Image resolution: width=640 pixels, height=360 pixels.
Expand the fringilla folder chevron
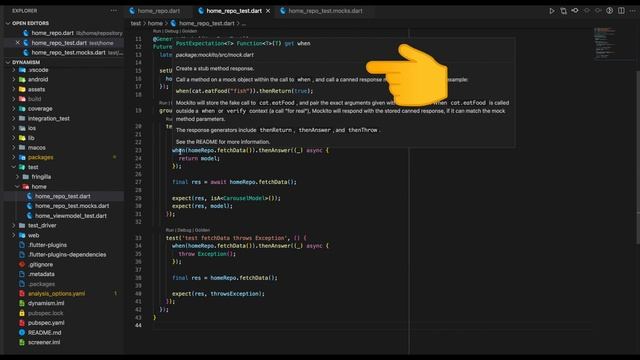18,177
